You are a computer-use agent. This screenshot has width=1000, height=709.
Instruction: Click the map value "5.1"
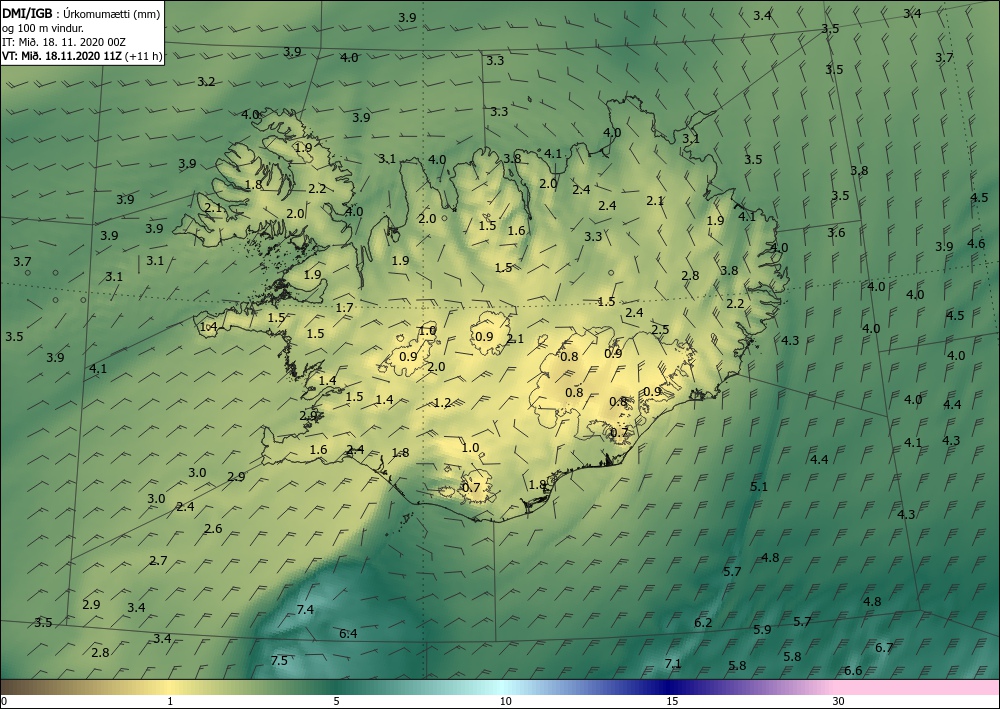759,486
